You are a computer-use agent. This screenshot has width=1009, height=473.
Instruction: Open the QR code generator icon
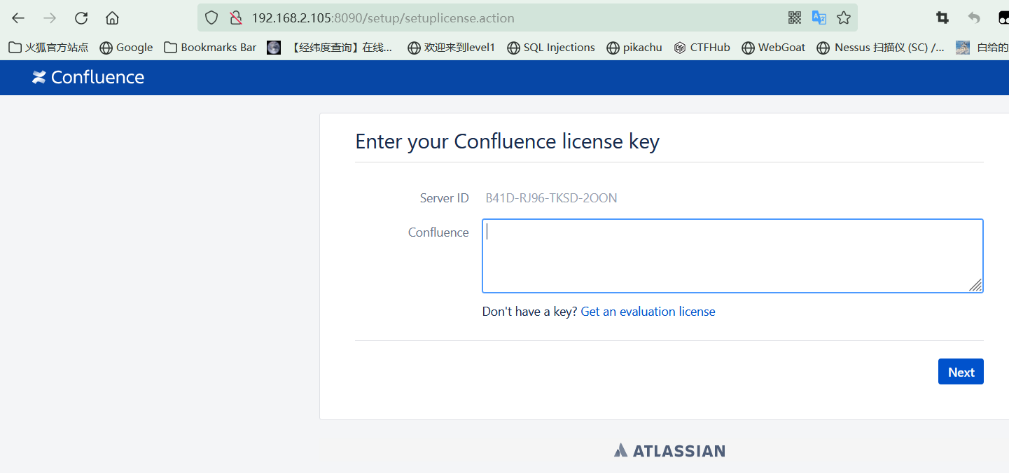pyautogui.click(x=794, y=17)
